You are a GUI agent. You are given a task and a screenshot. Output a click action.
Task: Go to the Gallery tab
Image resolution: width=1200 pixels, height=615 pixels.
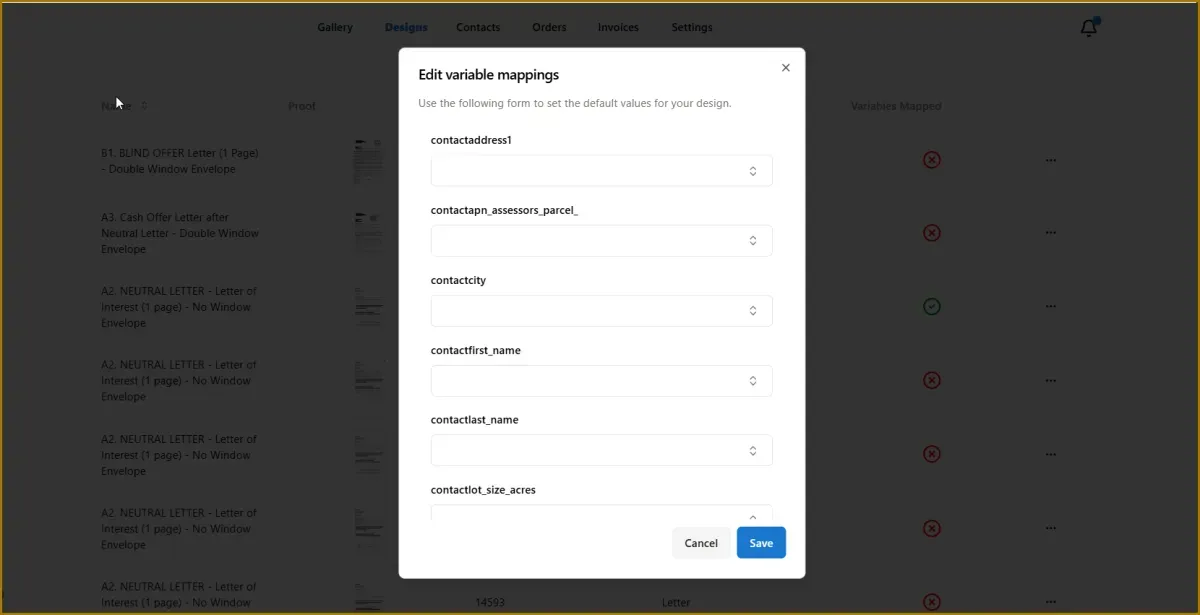pos(335,28)
